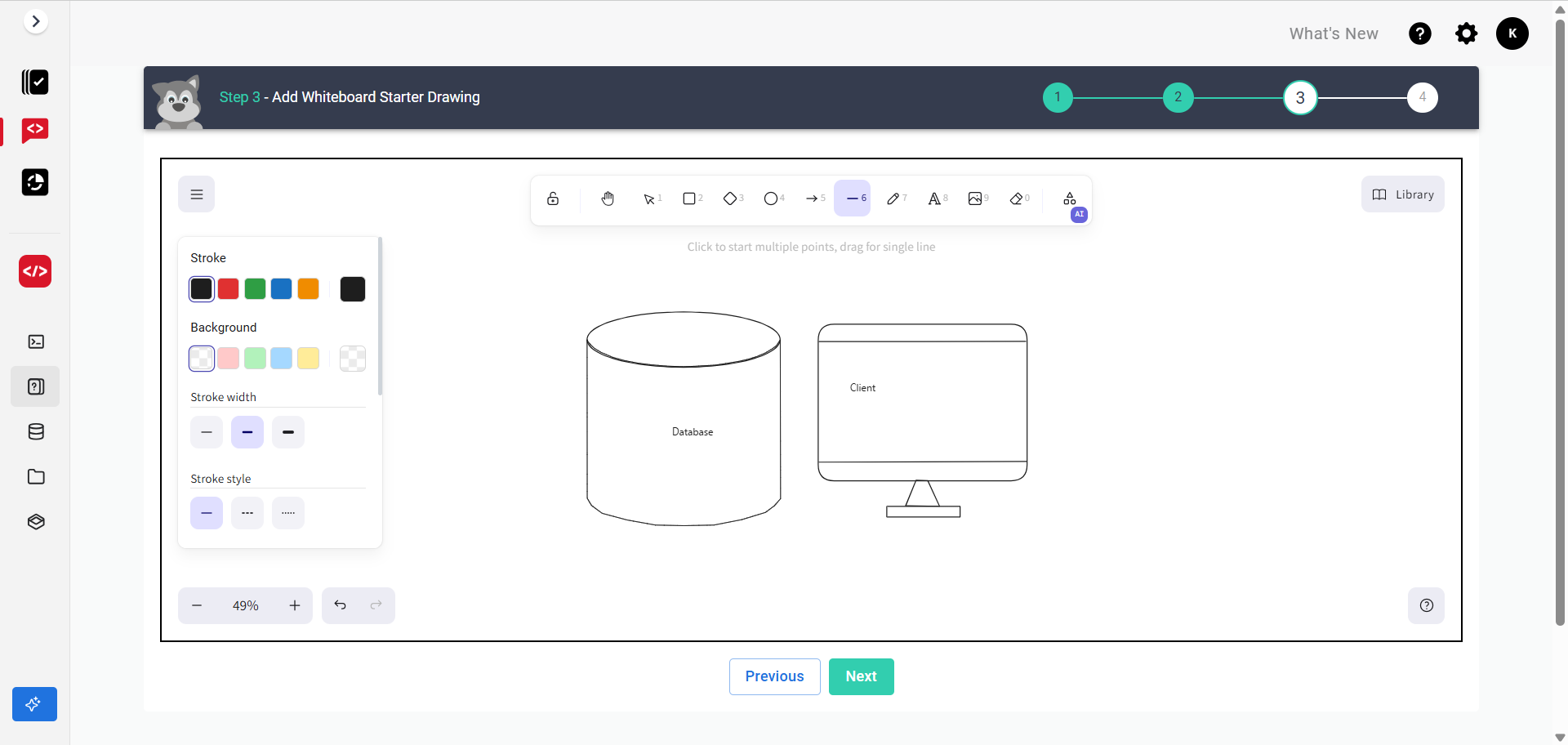The height and width of the screenshot is (745, 1568).
Task: Click the zoom in plus button
Action: pos(295,605)
